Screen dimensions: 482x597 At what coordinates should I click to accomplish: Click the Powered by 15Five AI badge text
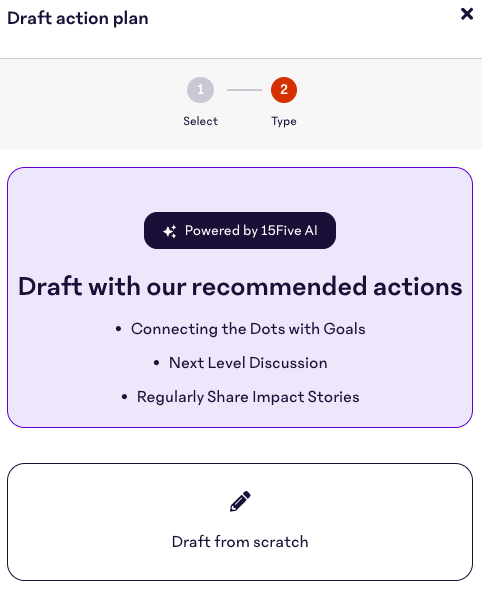pyautogui.click(x=251, y=230)
